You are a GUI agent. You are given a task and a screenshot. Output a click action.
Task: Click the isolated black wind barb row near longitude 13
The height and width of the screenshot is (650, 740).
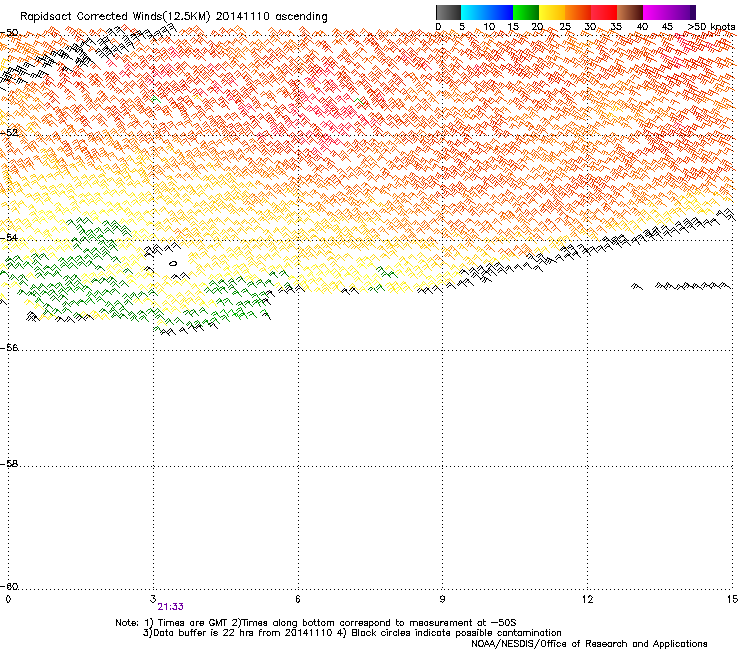(681, 286)
